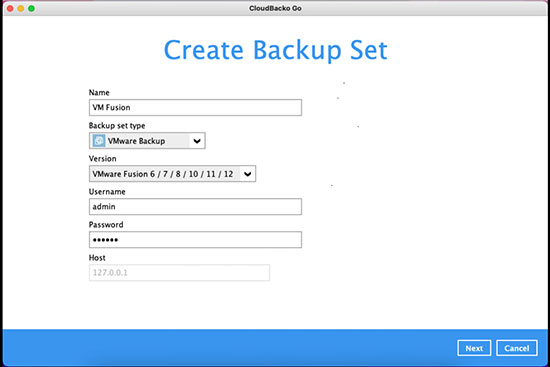This screenshot has height=367, width=550.
Task: Click the disabled Host field 127.0.0.1
Action: pyautogui.click(x=179, y=273)
